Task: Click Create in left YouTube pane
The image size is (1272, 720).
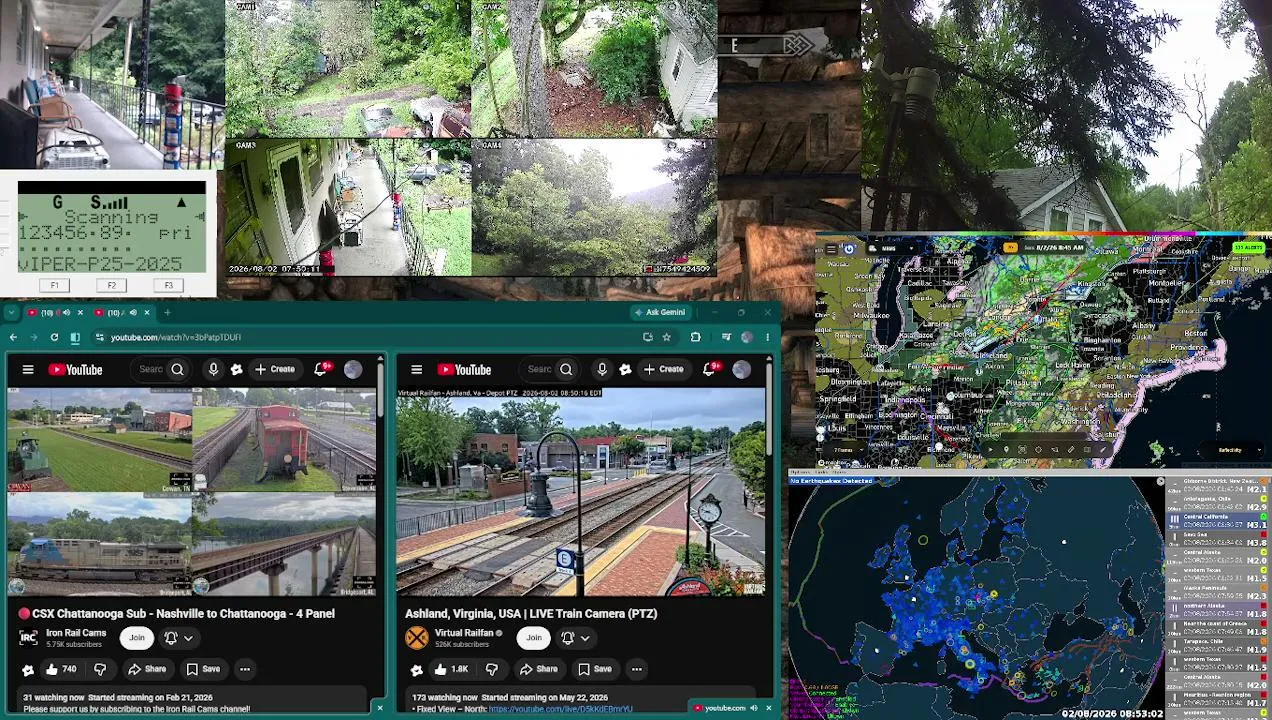Action: [275, 370]
